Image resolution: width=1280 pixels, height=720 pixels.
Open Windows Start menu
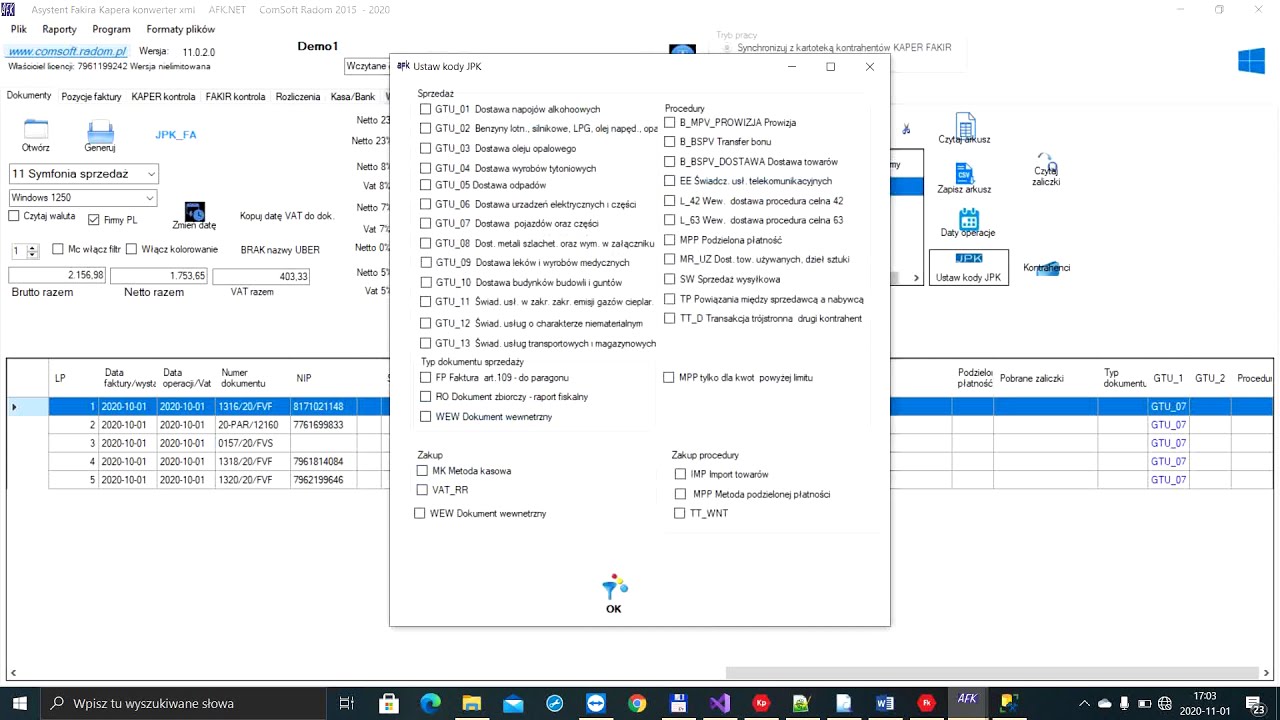[20, 703]
